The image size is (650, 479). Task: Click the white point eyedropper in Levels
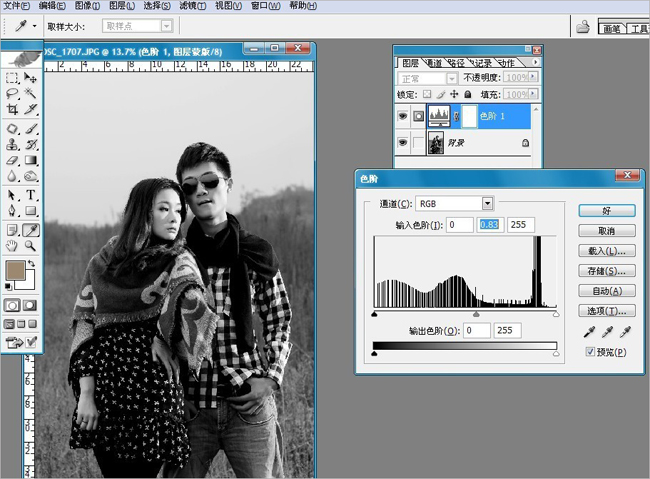pos(625,331)
